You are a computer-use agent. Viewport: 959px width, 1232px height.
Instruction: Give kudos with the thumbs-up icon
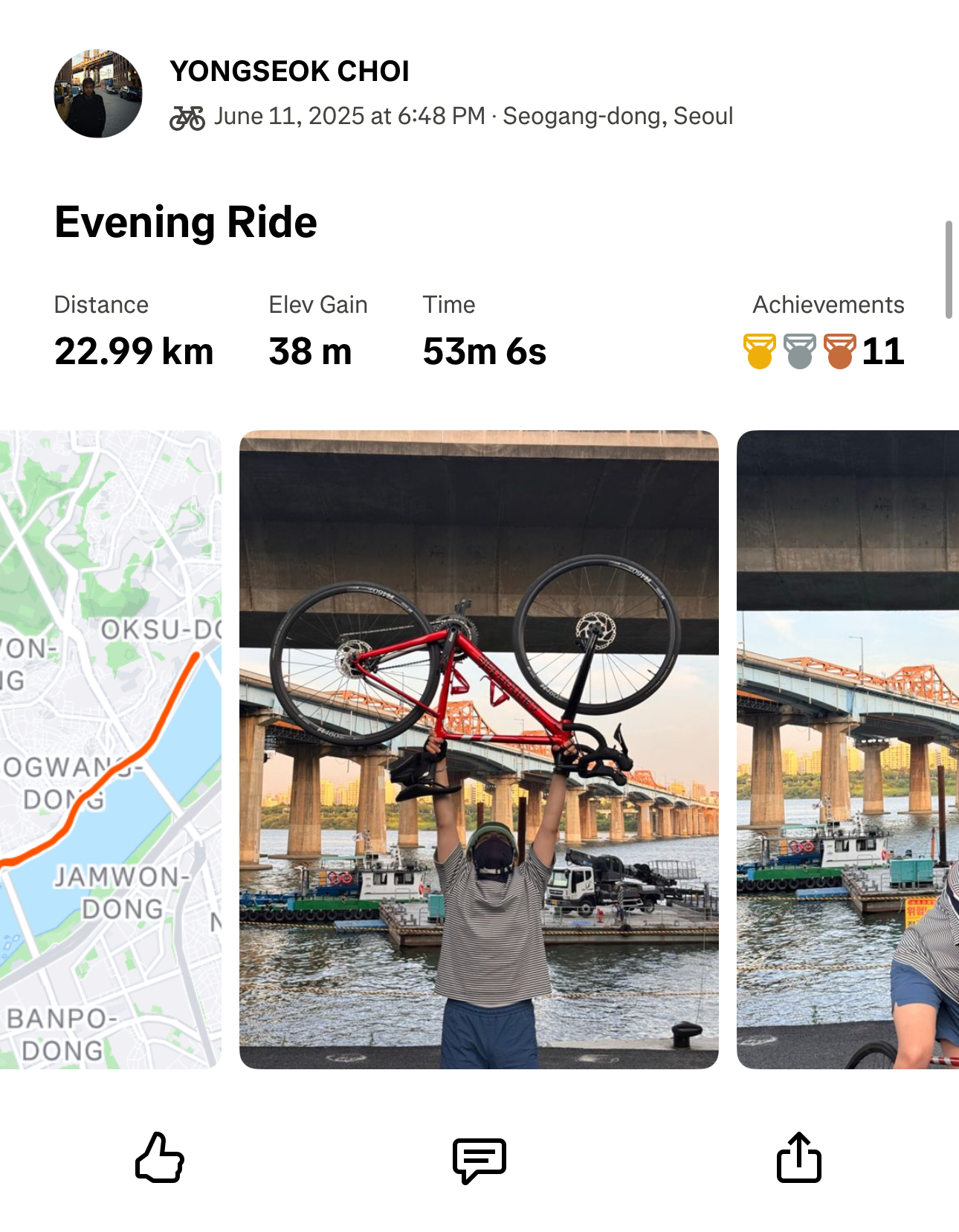(159, 1157)
